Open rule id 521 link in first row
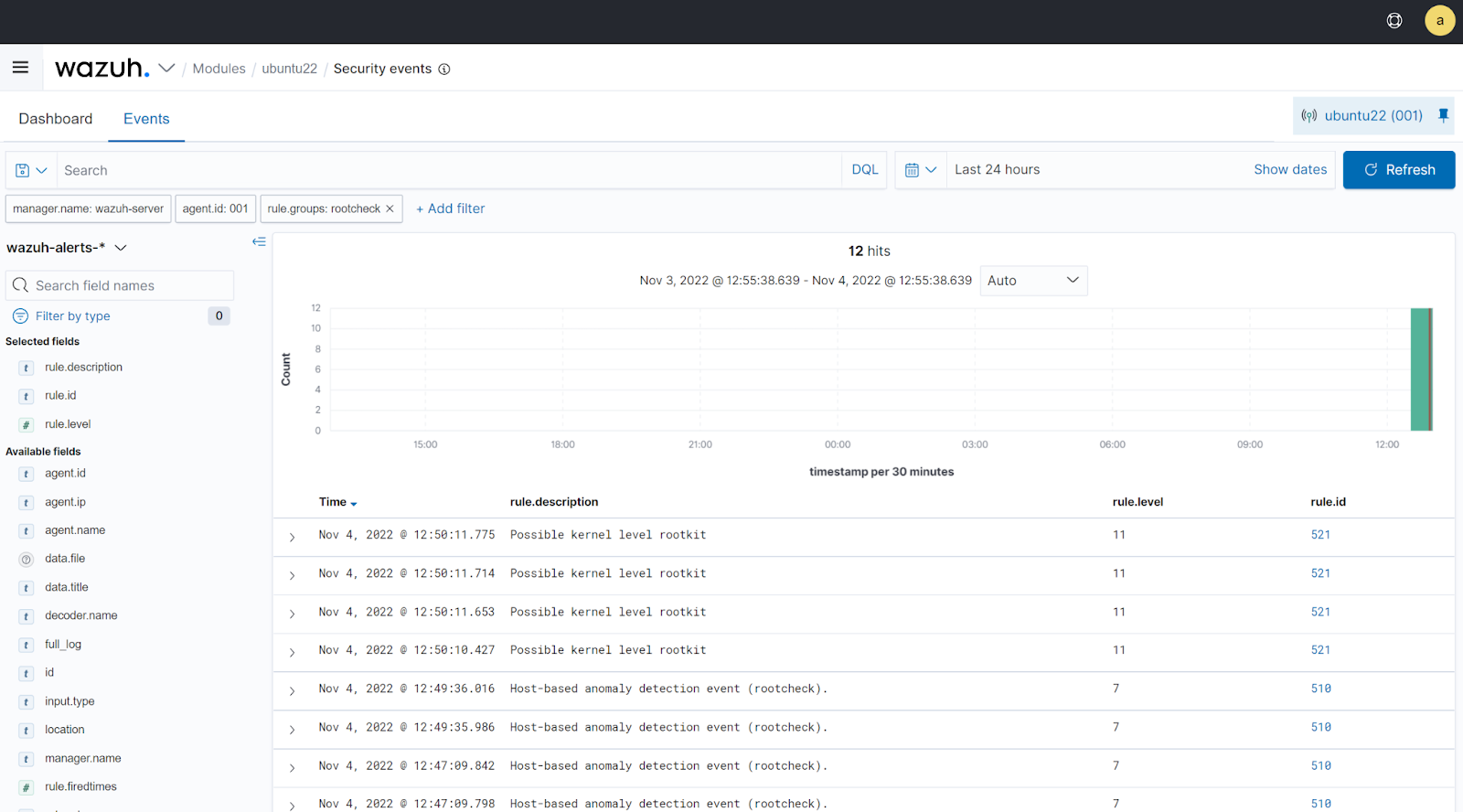 tap(1320, 535)
